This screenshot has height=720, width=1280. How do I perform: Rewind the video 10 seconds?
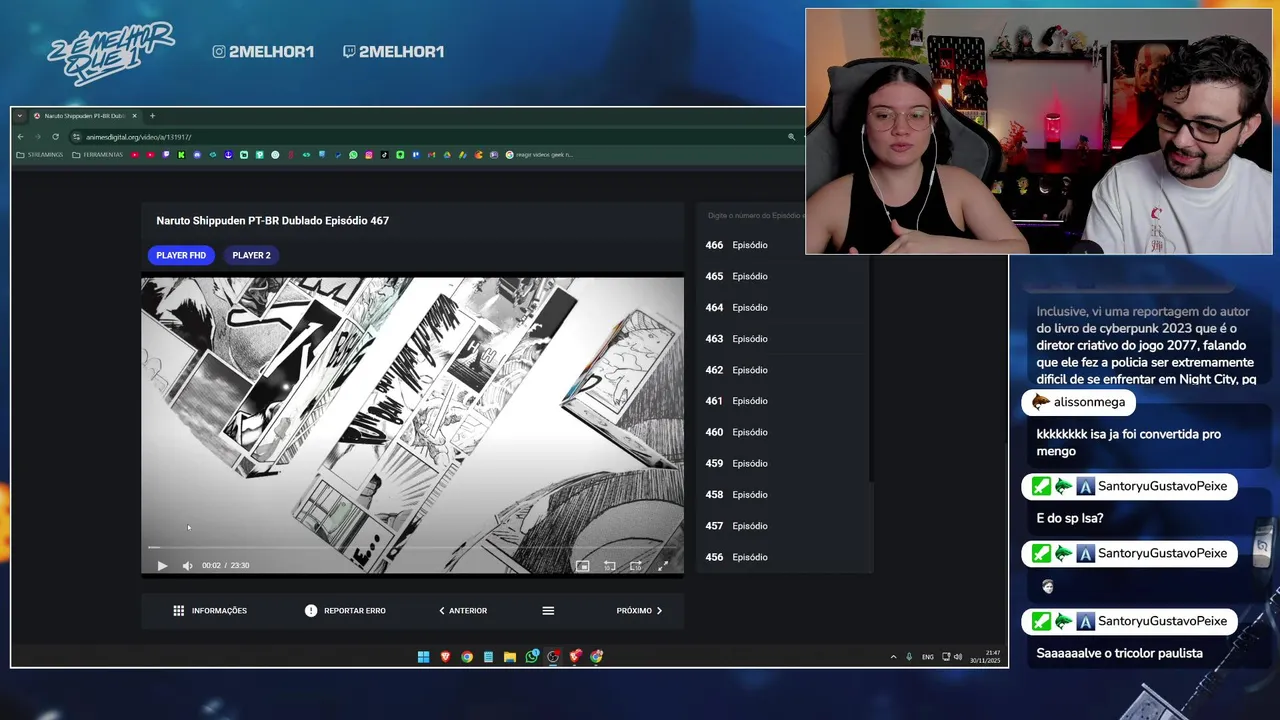tap(609, 566)
